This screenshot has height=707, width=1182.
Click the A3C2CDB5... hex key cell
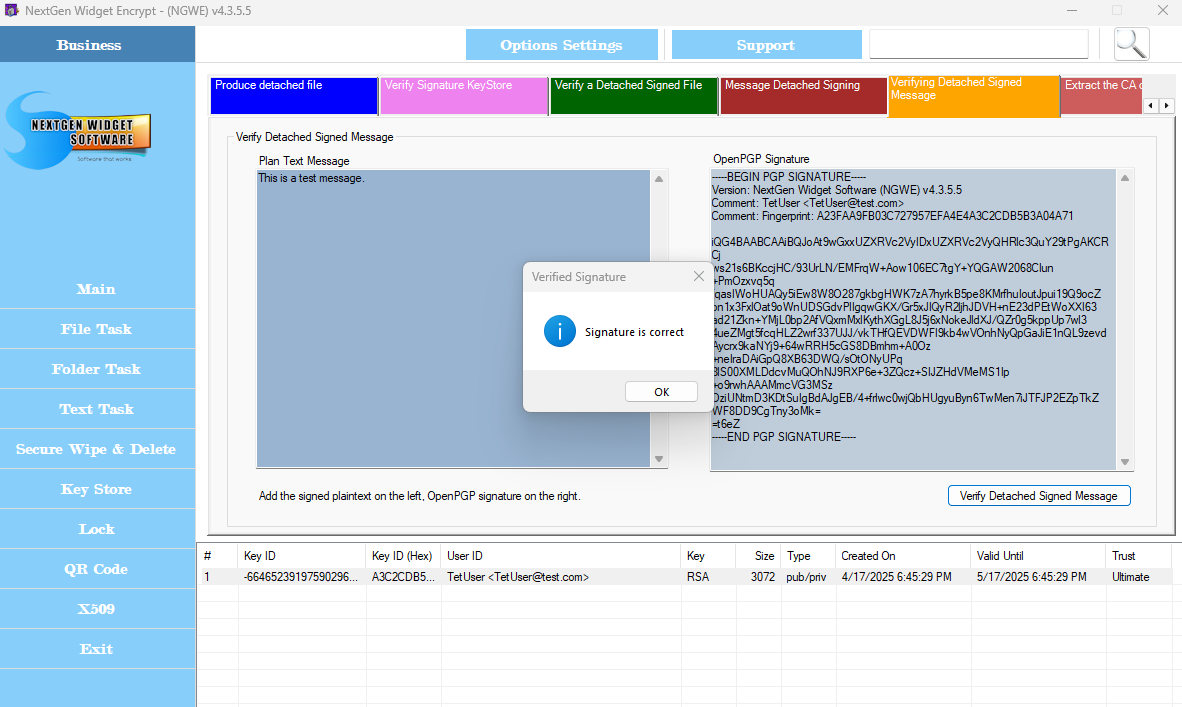[x=403, y=577]
